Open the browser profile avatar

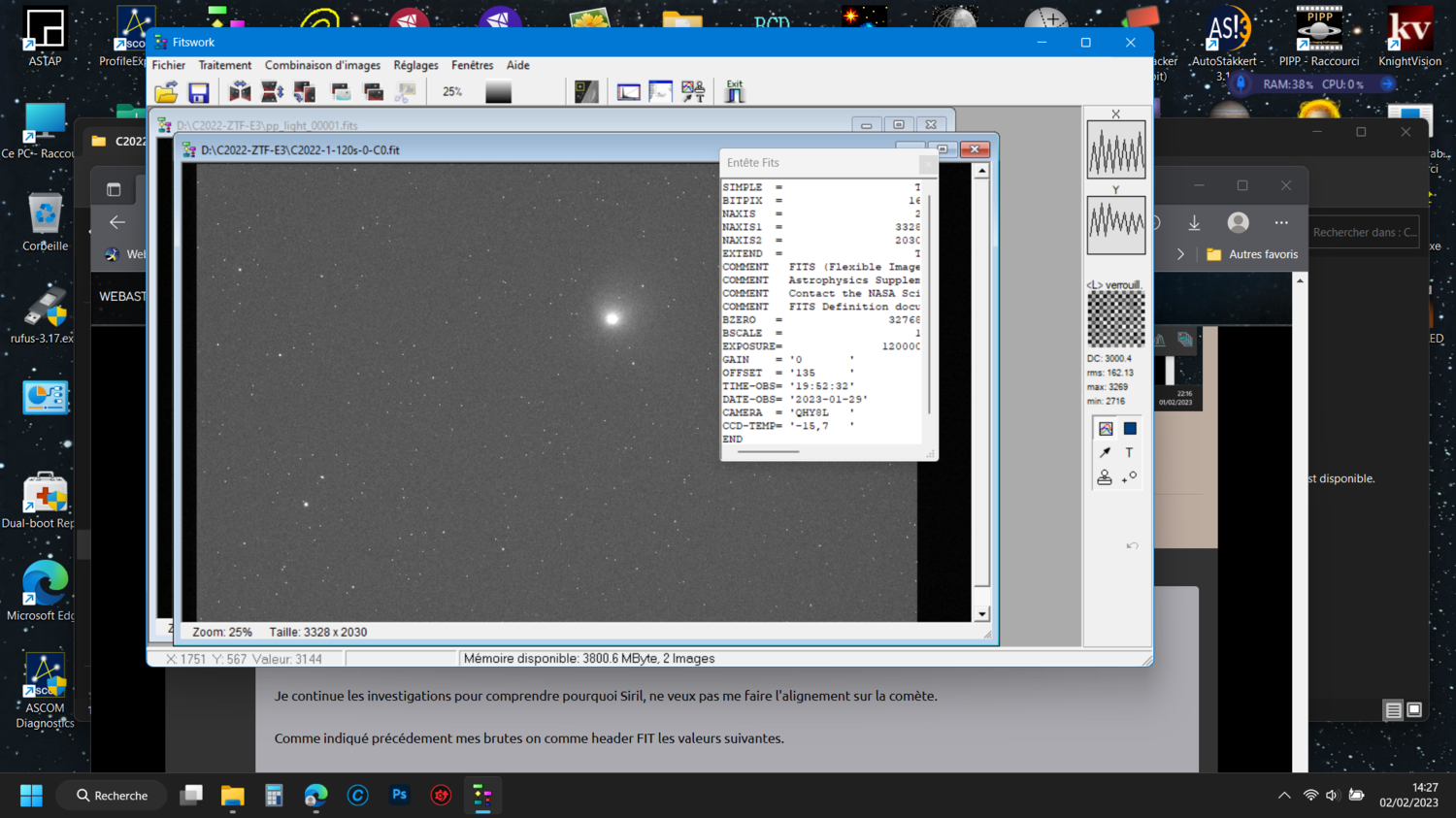tap(1238, 222)
